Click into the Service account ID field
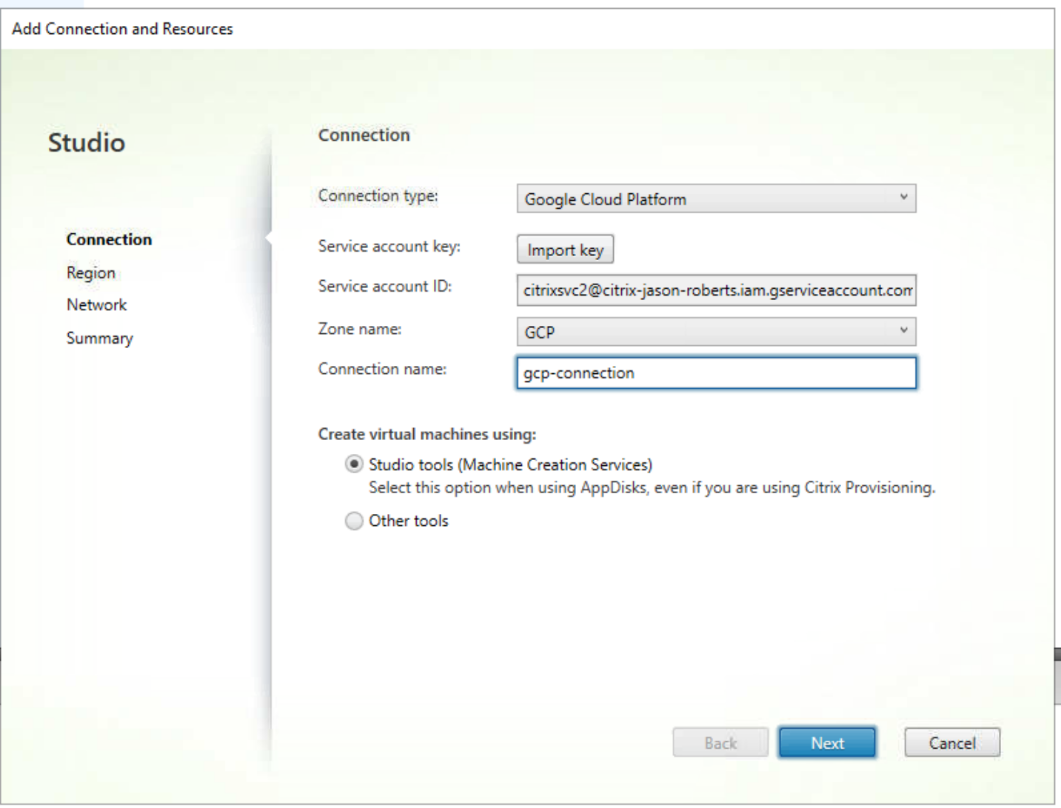The width and height of the screenshot is (1061, 808). (716, 290)
